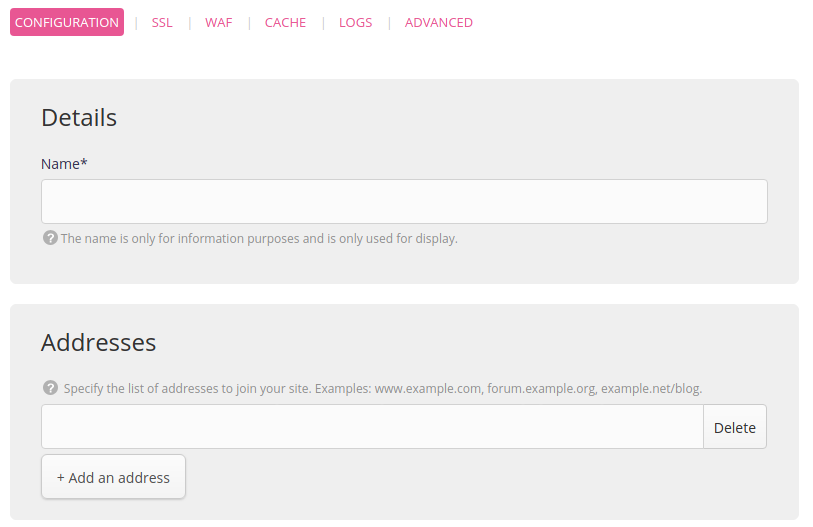Click the name information purposes hint text

(x=259, y=239)
